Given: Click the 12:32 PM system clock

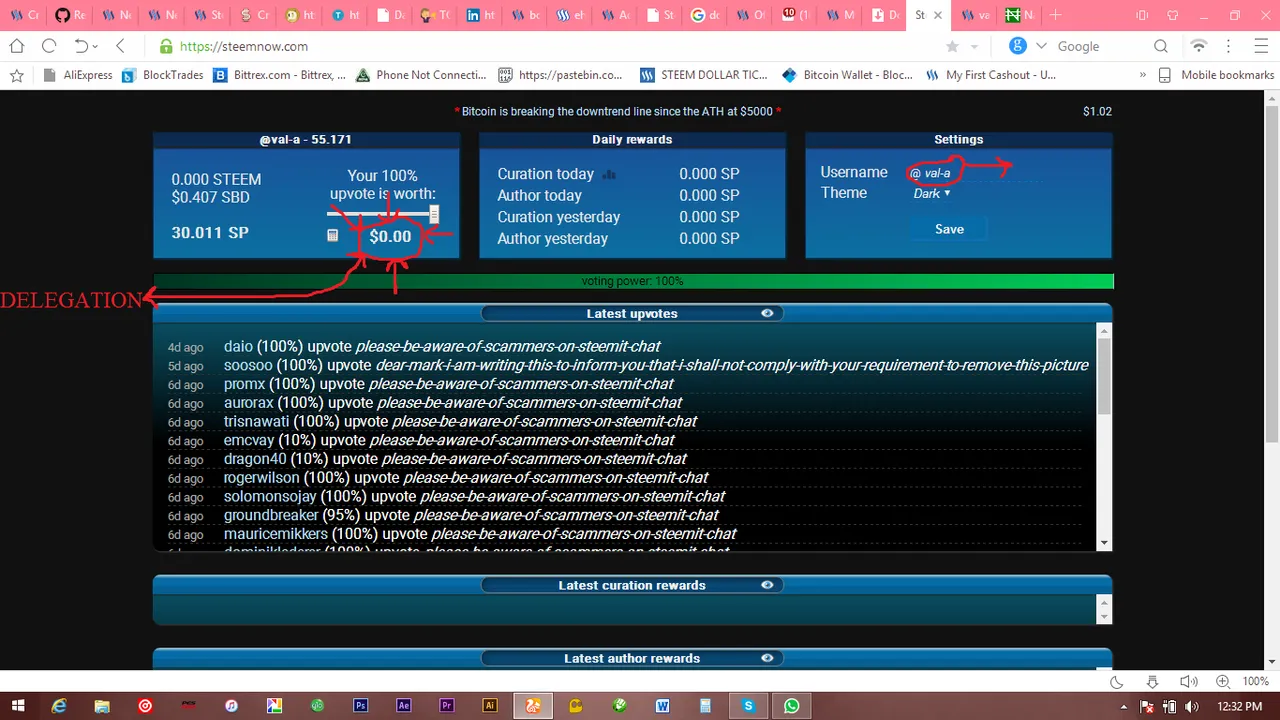Looking at the screenshot, I should (x=1240, y=706).
